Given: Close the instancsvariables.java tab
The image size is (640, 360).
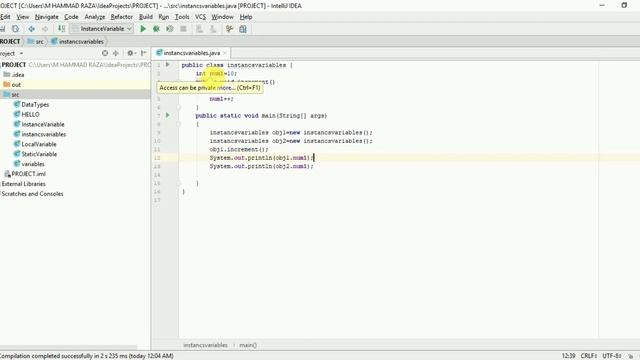Looking at the screenshot, I should 225,53.
